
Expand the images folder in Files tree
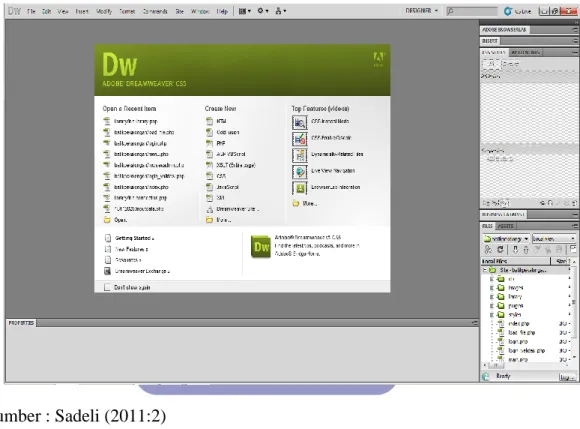click(492, 288)
